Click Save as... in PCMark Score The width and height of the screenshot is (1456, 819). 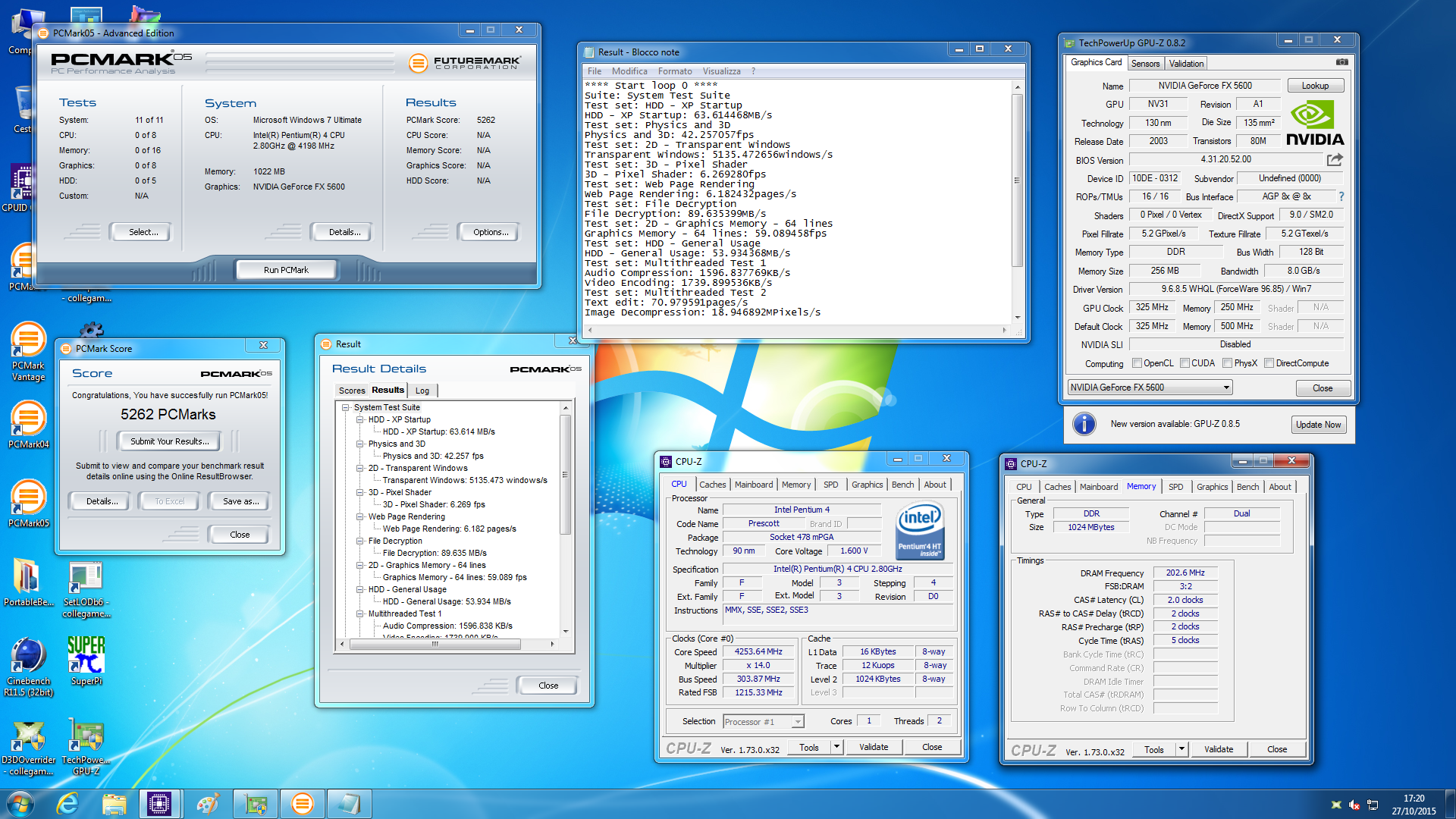pos(240,501)
